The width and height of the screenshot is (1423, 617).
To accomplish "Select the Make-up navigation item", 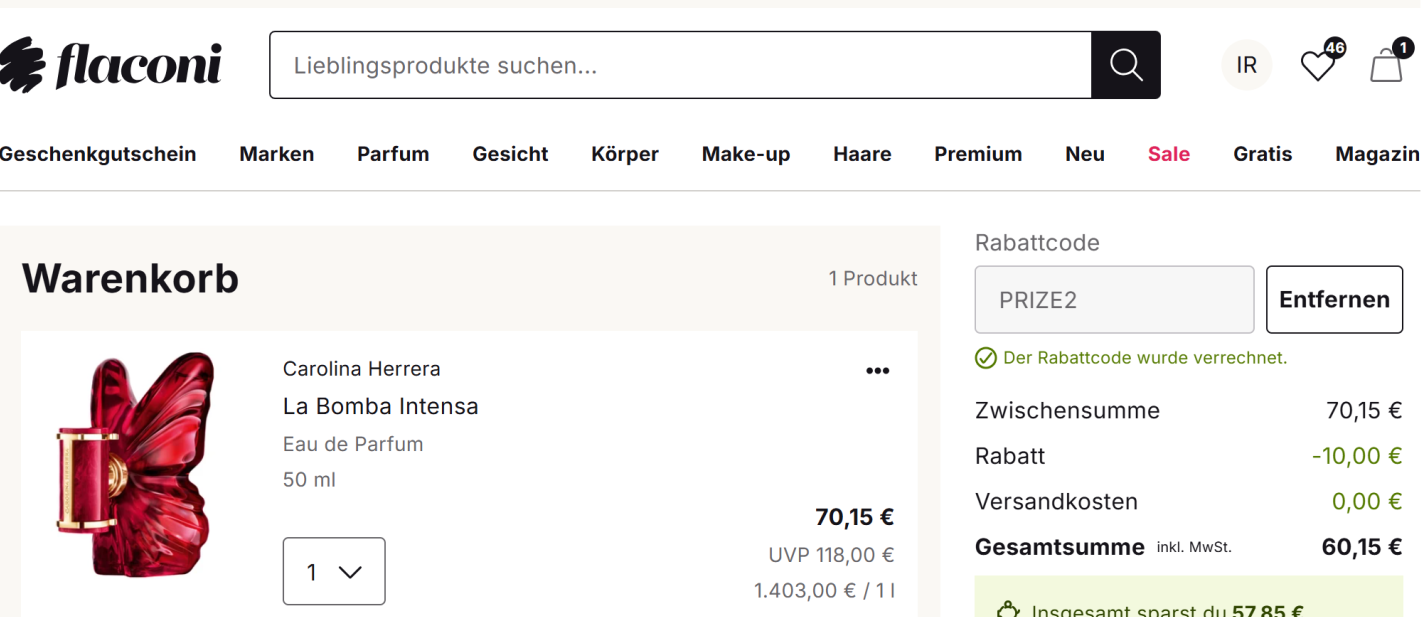I will (746, 154).
